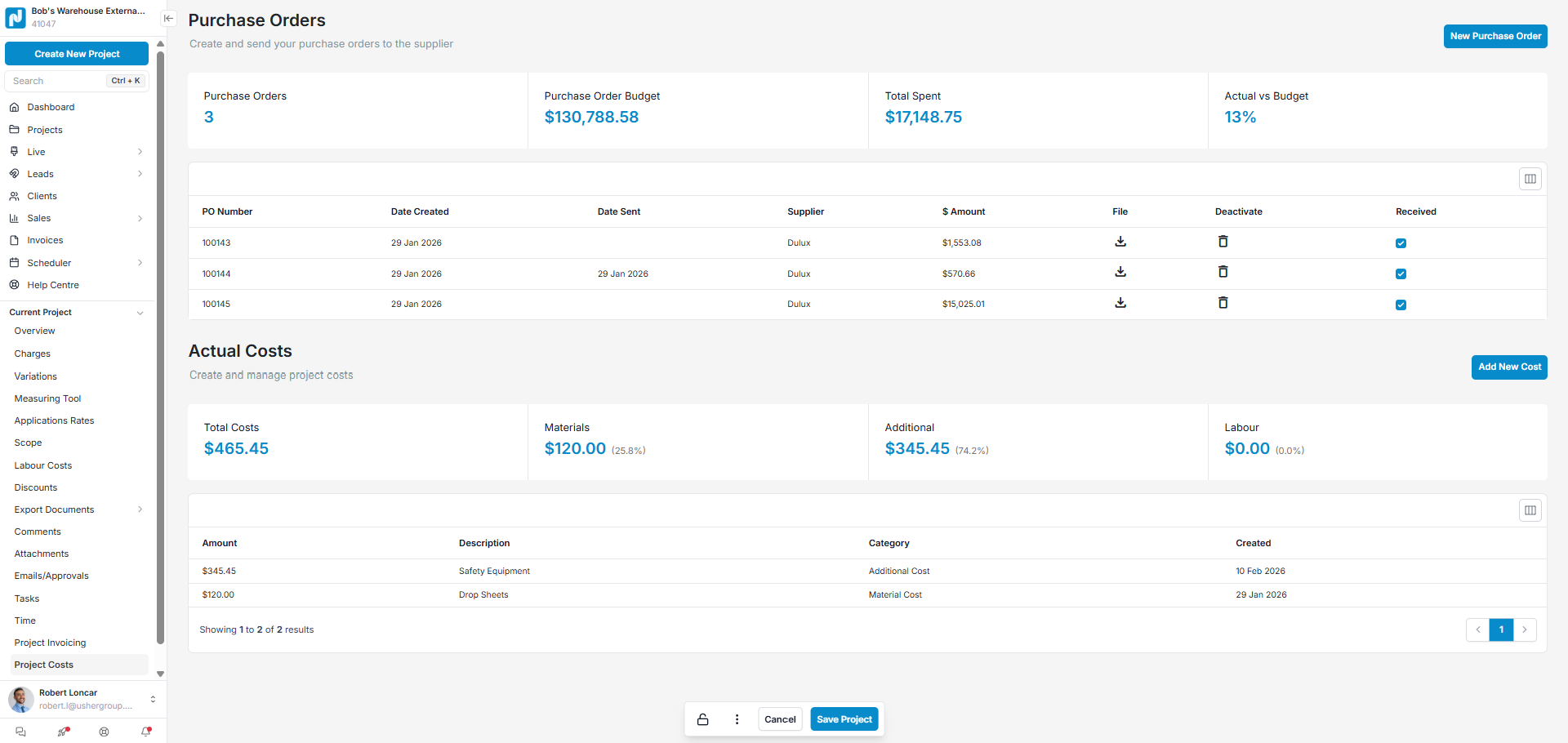Click the Add New Cost button

point(1508,367)
